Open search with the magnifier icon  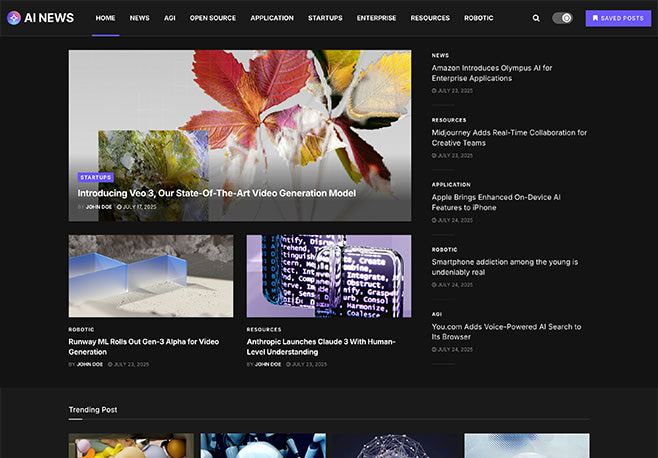click(536, 18)
